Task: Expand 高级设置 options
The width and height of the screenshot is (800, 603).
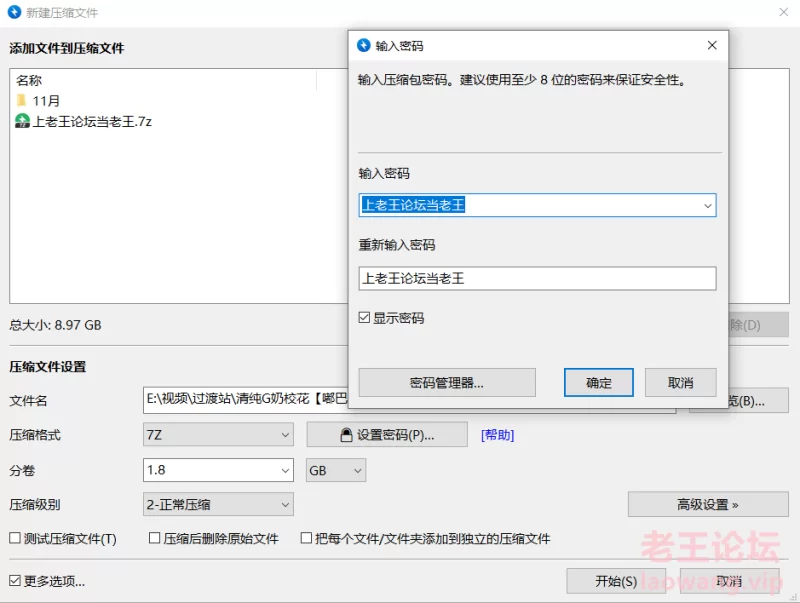Action: (708, 505)
